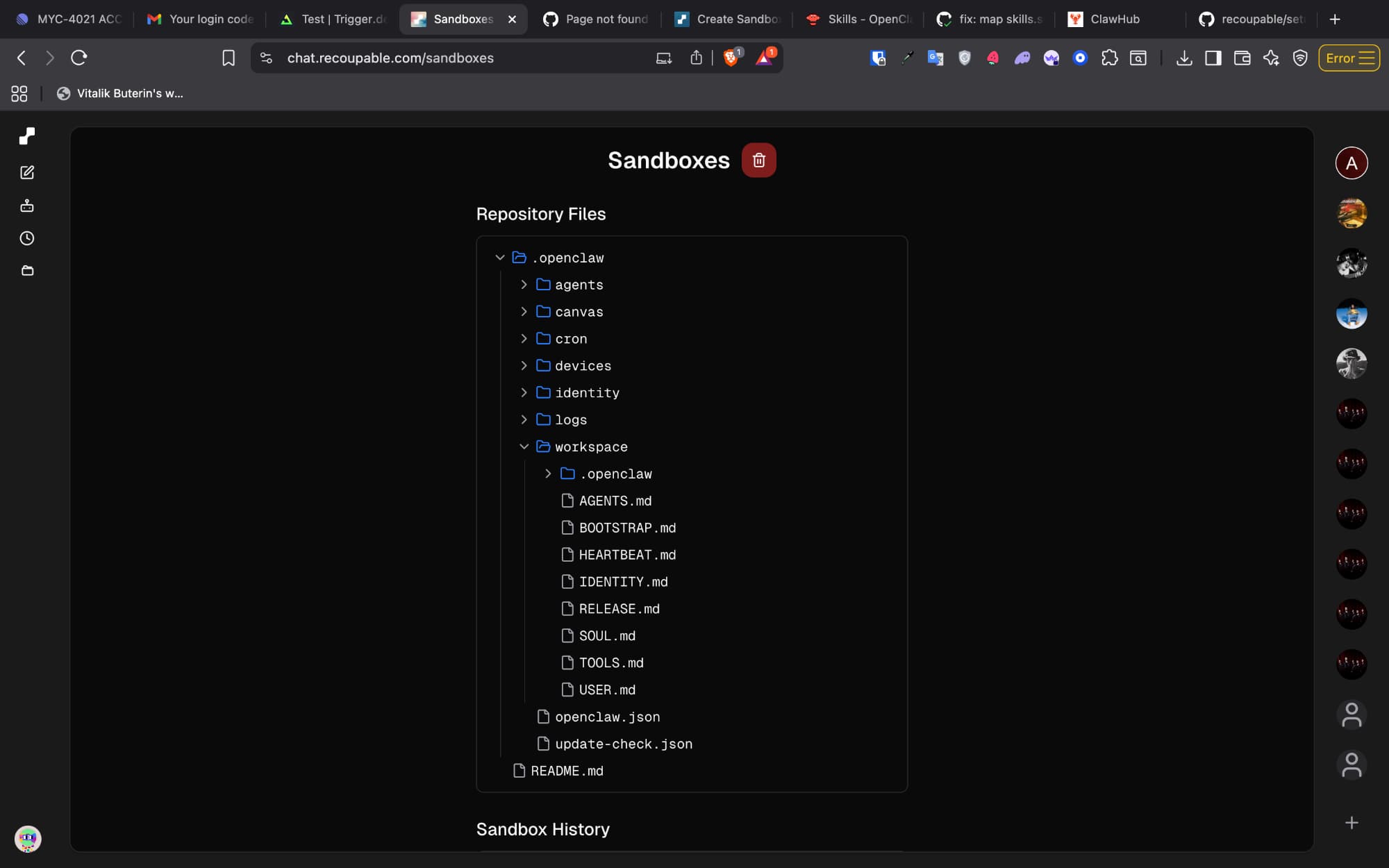Select the robot agent icon in the sidebar
Image resolution: width=1389 pixels, height=868 pixels.
coord(27,206)
